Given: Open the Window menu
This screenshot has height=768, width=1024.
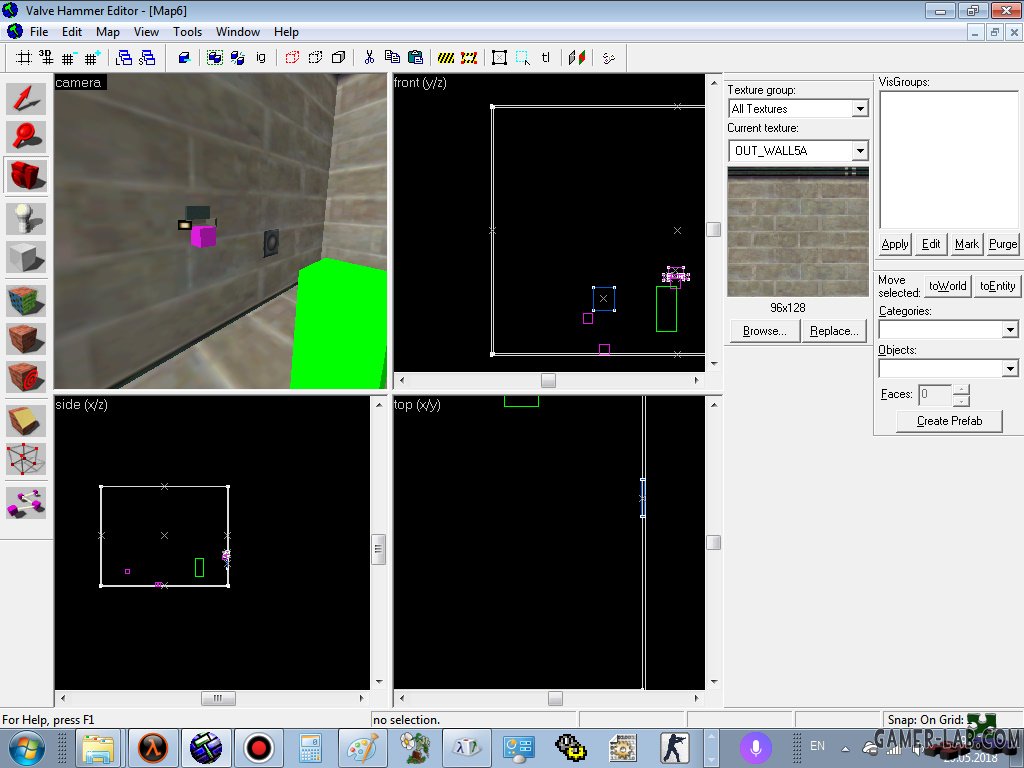Looking at the screenshot, I should (238, 31).
